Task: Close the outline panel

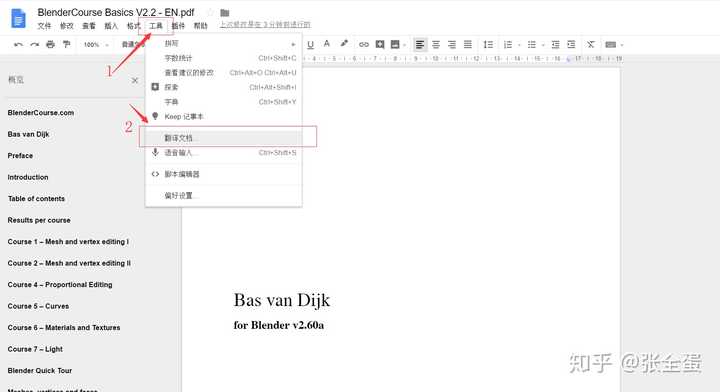Action: click(x=135, y=80)
